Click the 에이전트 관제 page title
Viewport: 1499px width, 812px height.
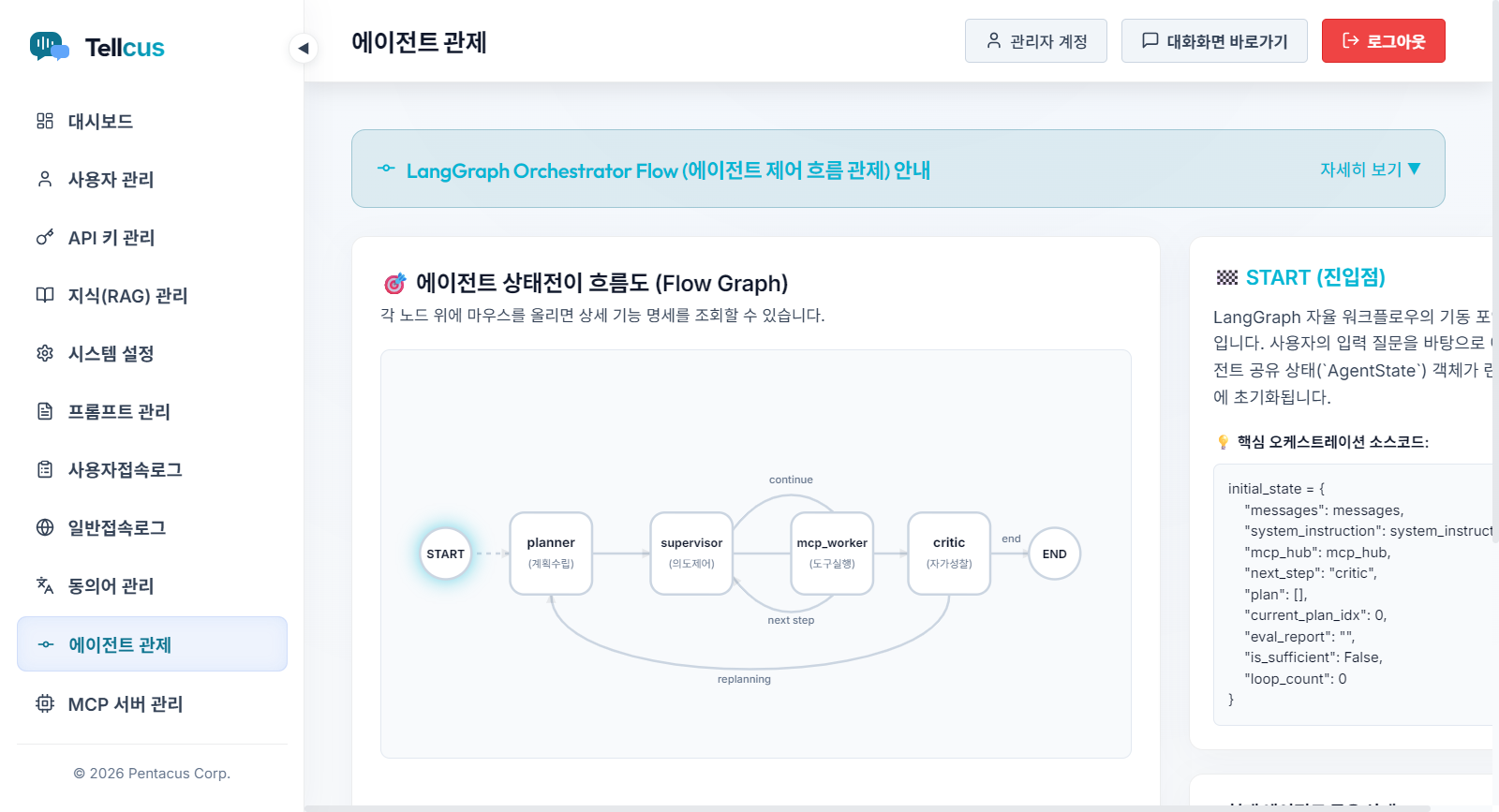[x=419, y=42]
